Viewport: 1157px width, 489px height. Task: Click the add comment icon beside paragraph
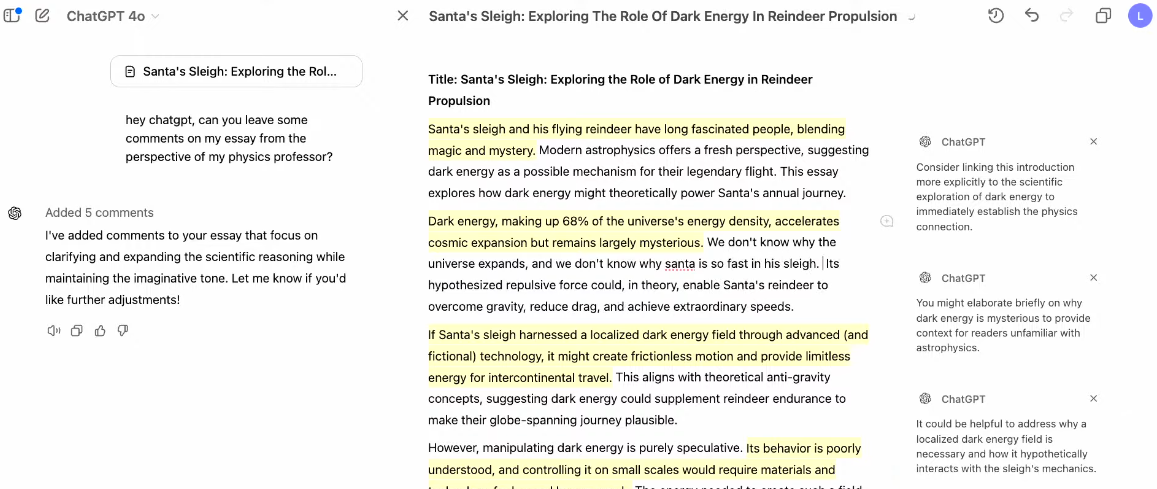point(887,221)
